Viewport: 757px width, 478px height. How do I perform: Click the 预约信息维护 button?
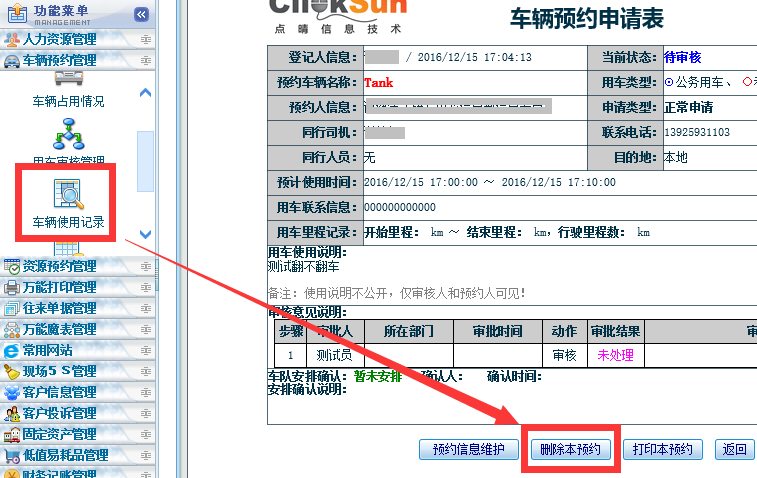468,450
